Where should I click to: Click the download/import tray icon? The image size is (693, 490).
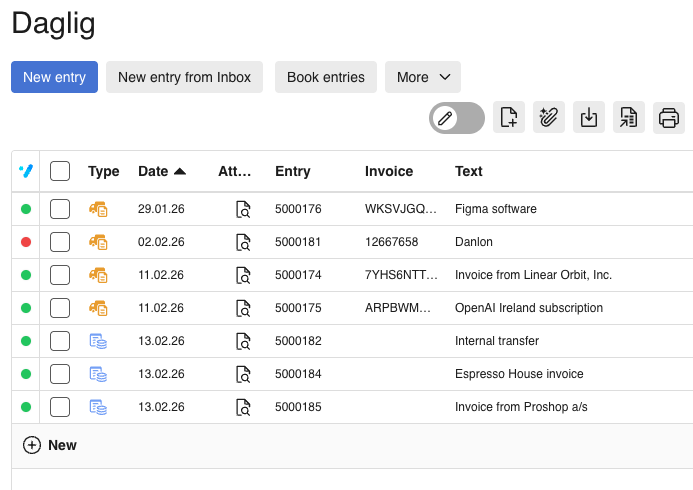click(x=589, y=118)
